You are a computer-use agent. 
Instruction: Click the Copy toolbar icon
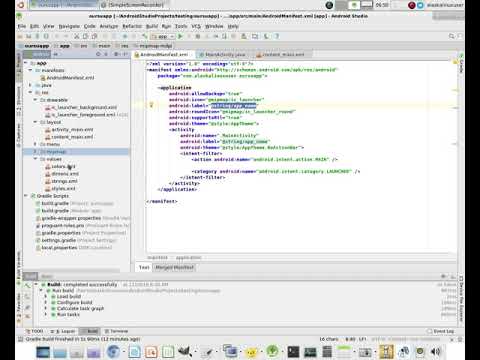[x=85, y=36]
